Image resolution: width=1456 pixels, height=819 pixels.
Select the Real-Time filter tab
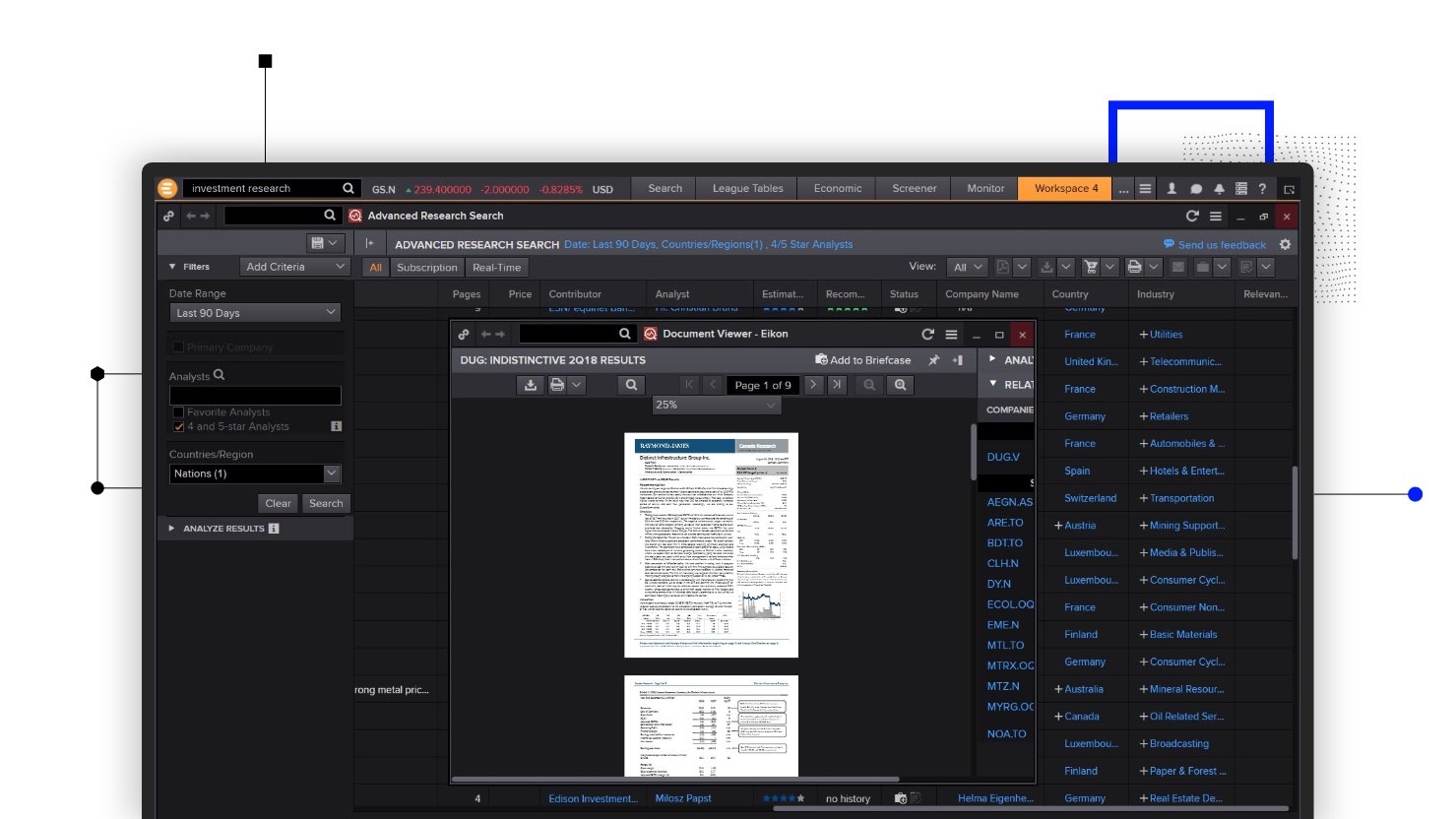tap(496, 267)
